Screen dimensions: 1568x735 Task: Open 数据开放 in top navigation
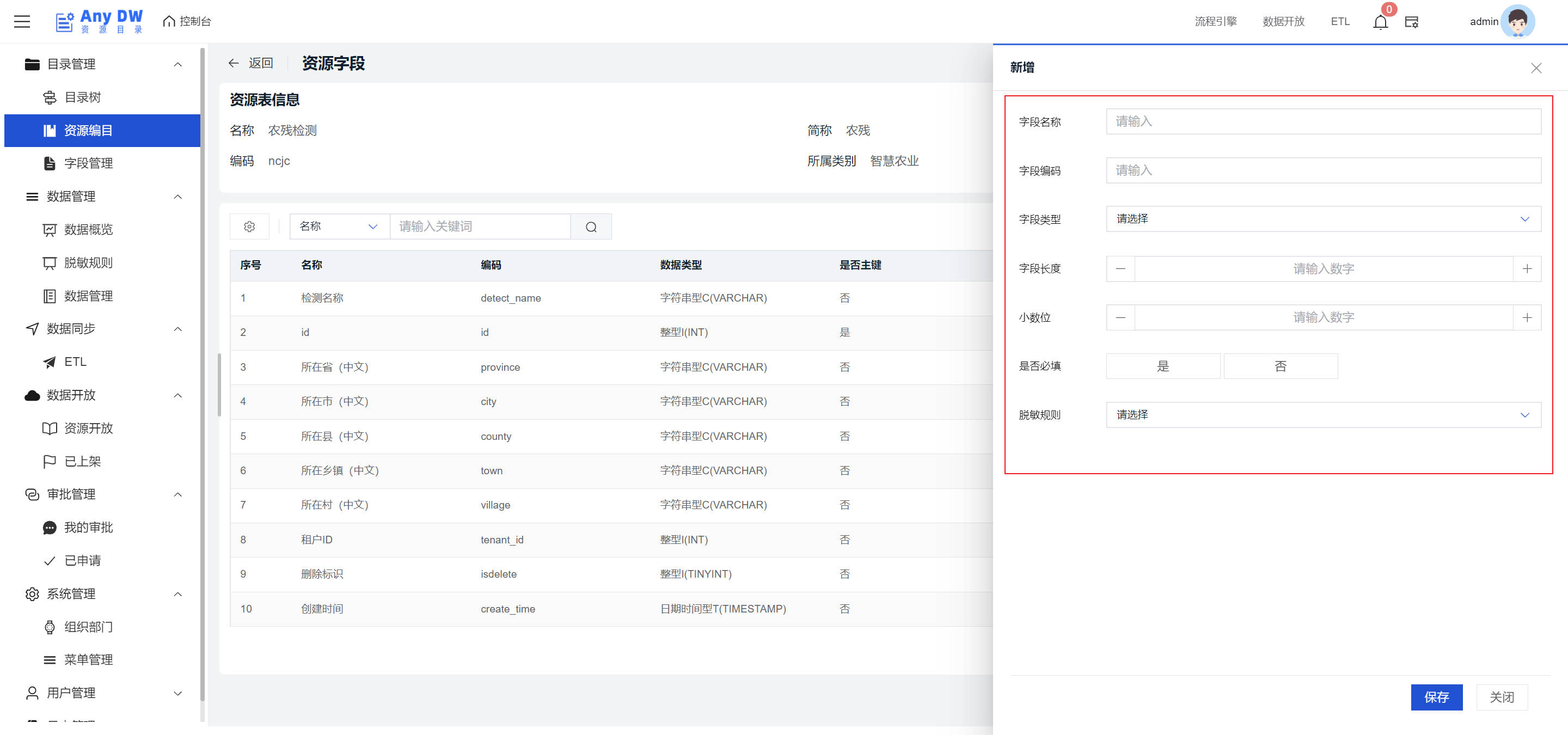[1283, 21]
